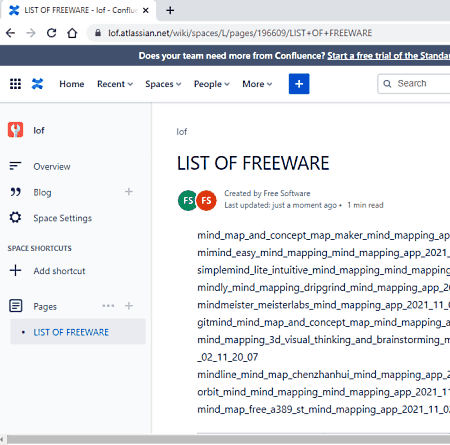The width and height of the screenshot is (450, 445).
Task: Click the line starting mindmeister_meisterlabs
Action: pos(323,305)
